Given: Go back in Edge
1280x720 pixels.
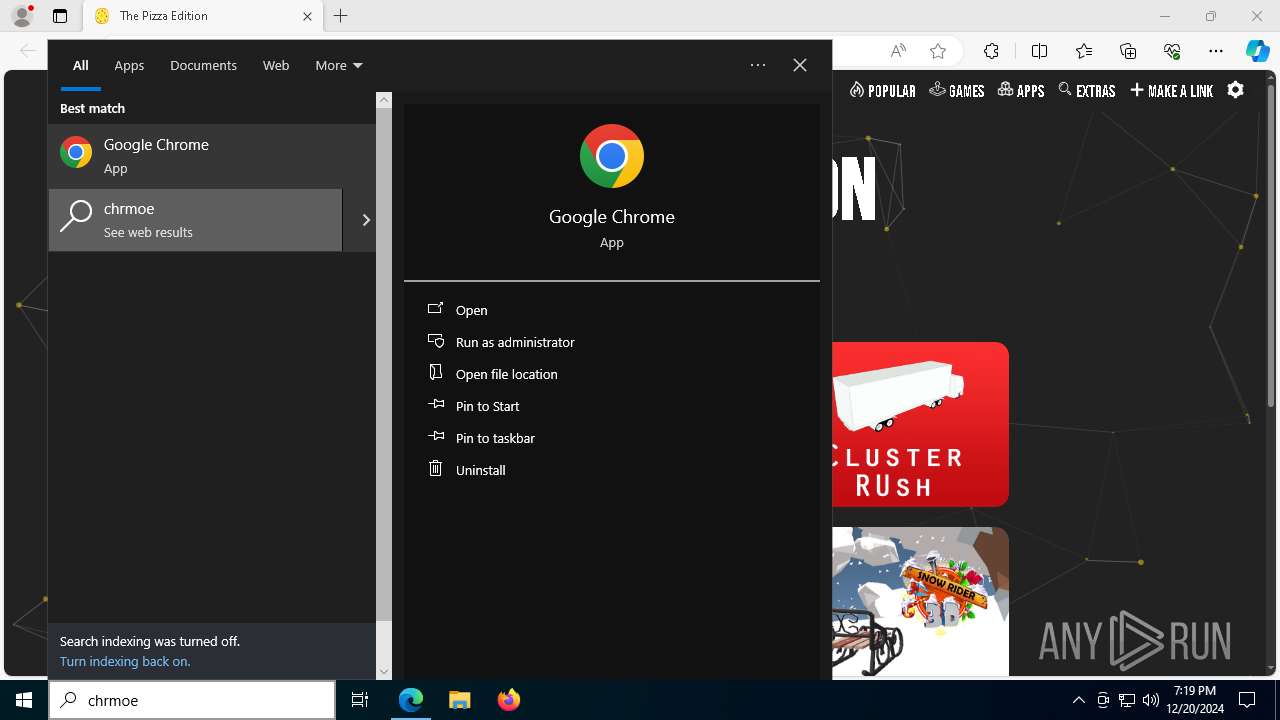Looking at the screenshot, I should coord(27,51).
